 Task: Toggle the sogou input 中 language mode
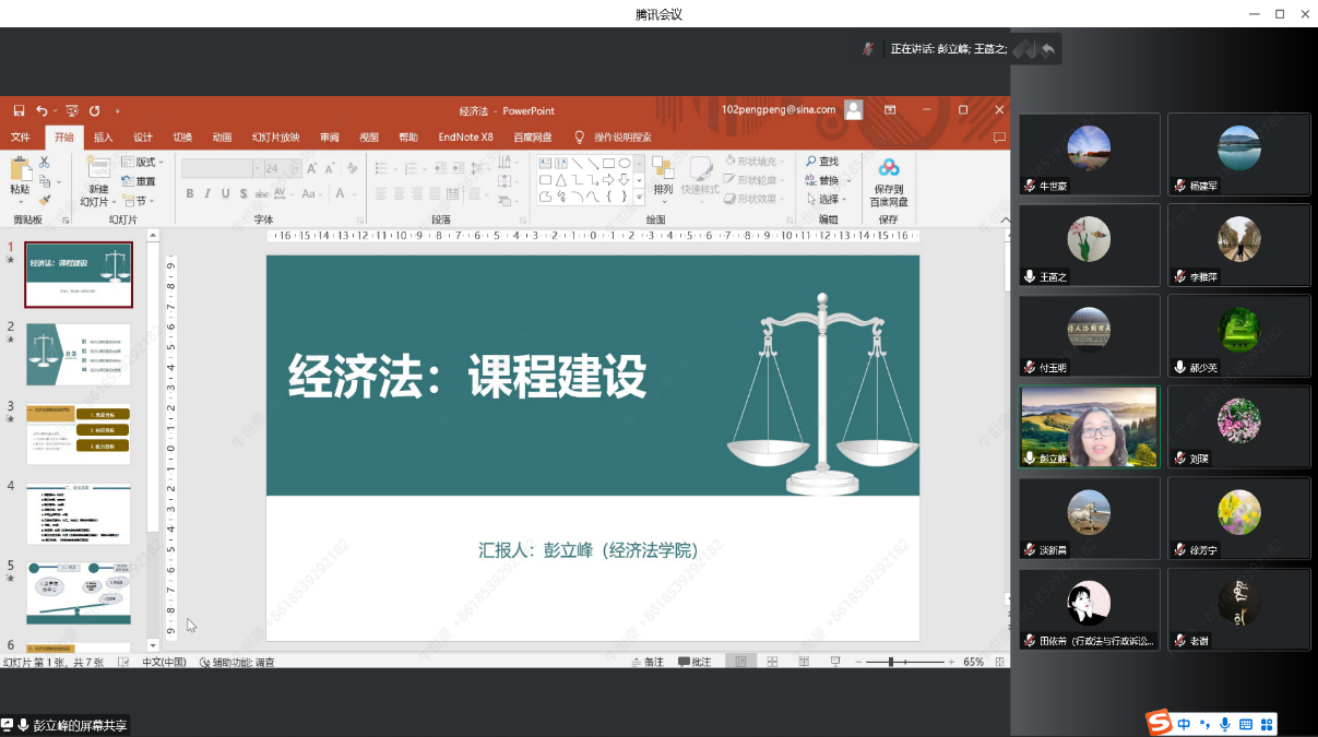(1184, 724)
